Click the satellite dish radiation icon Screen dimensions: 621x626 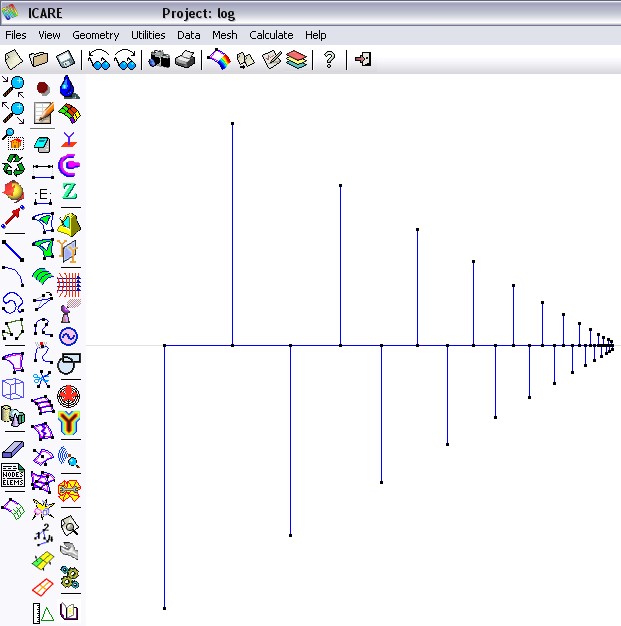coord(69,311)
